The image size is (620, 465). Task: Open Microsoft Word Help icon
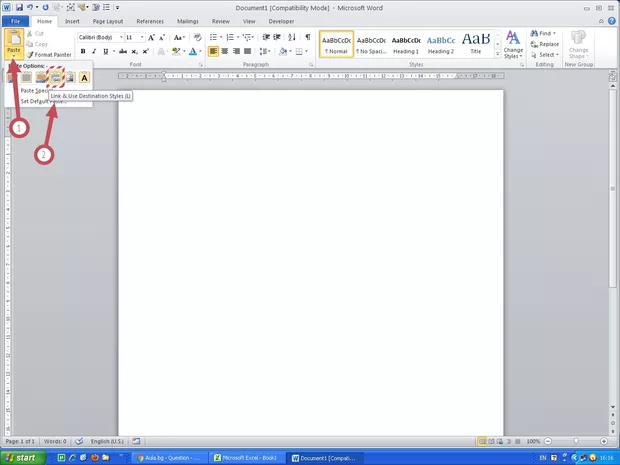pos(611,21)
